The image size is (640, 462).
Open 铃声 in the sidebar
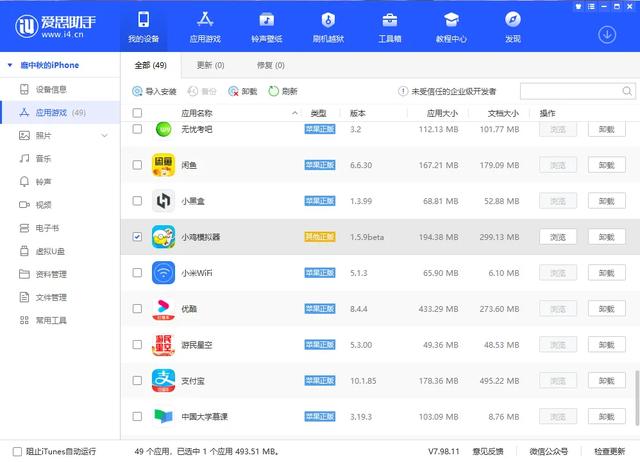tap(60, 182)
